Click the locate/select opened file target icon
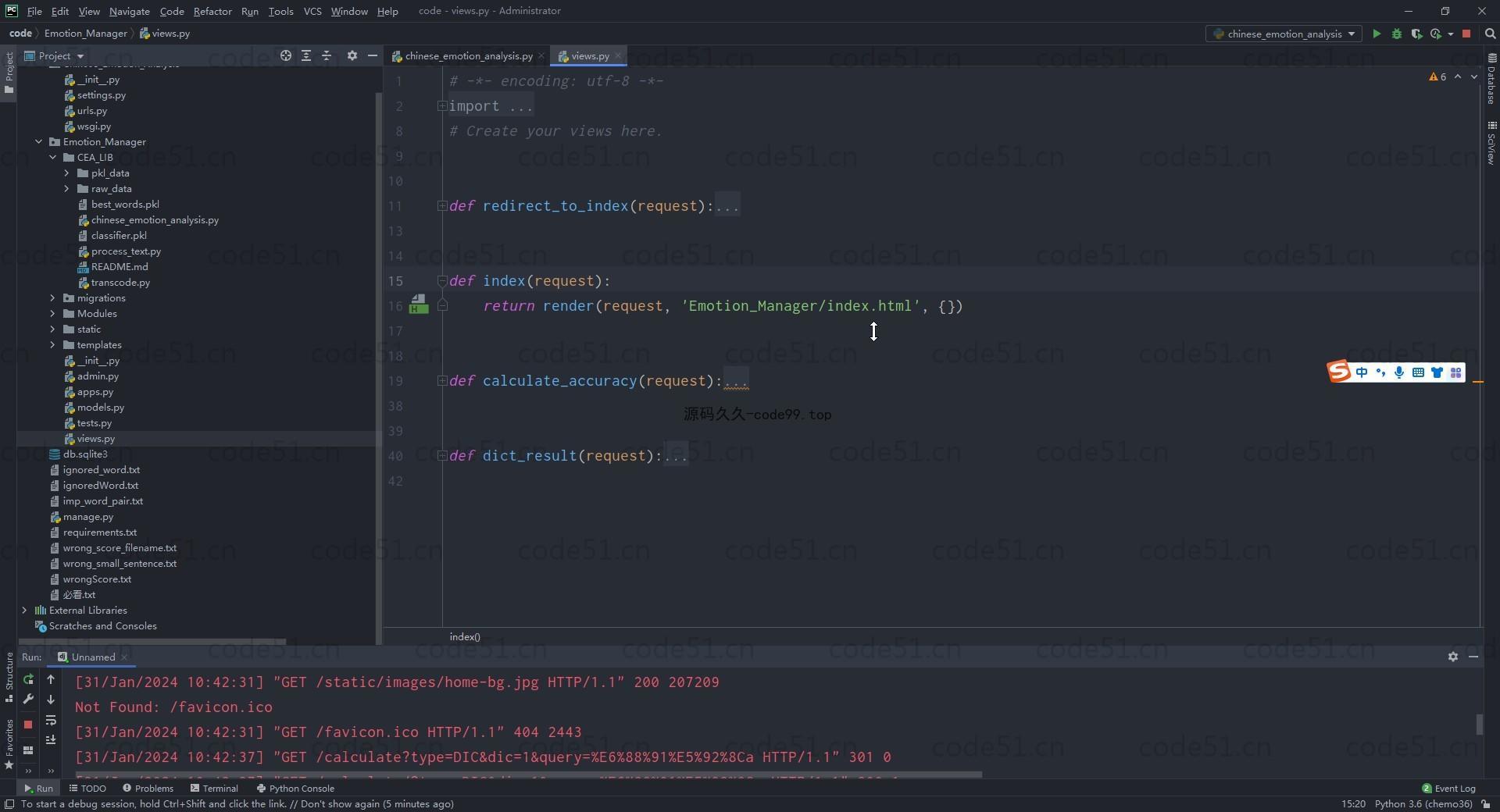The image size is (1500, 812). [286, 55]
